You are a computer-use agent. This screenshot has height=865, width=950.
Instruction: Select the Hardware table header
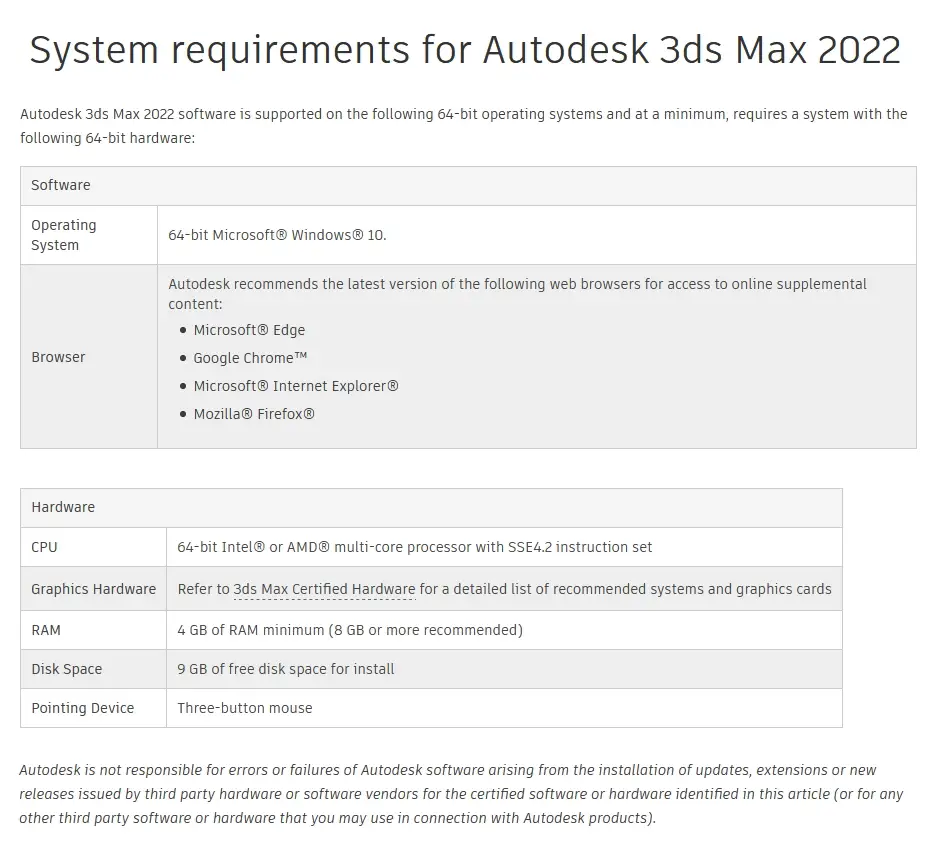pyautogui.click(x=431, y=508)
